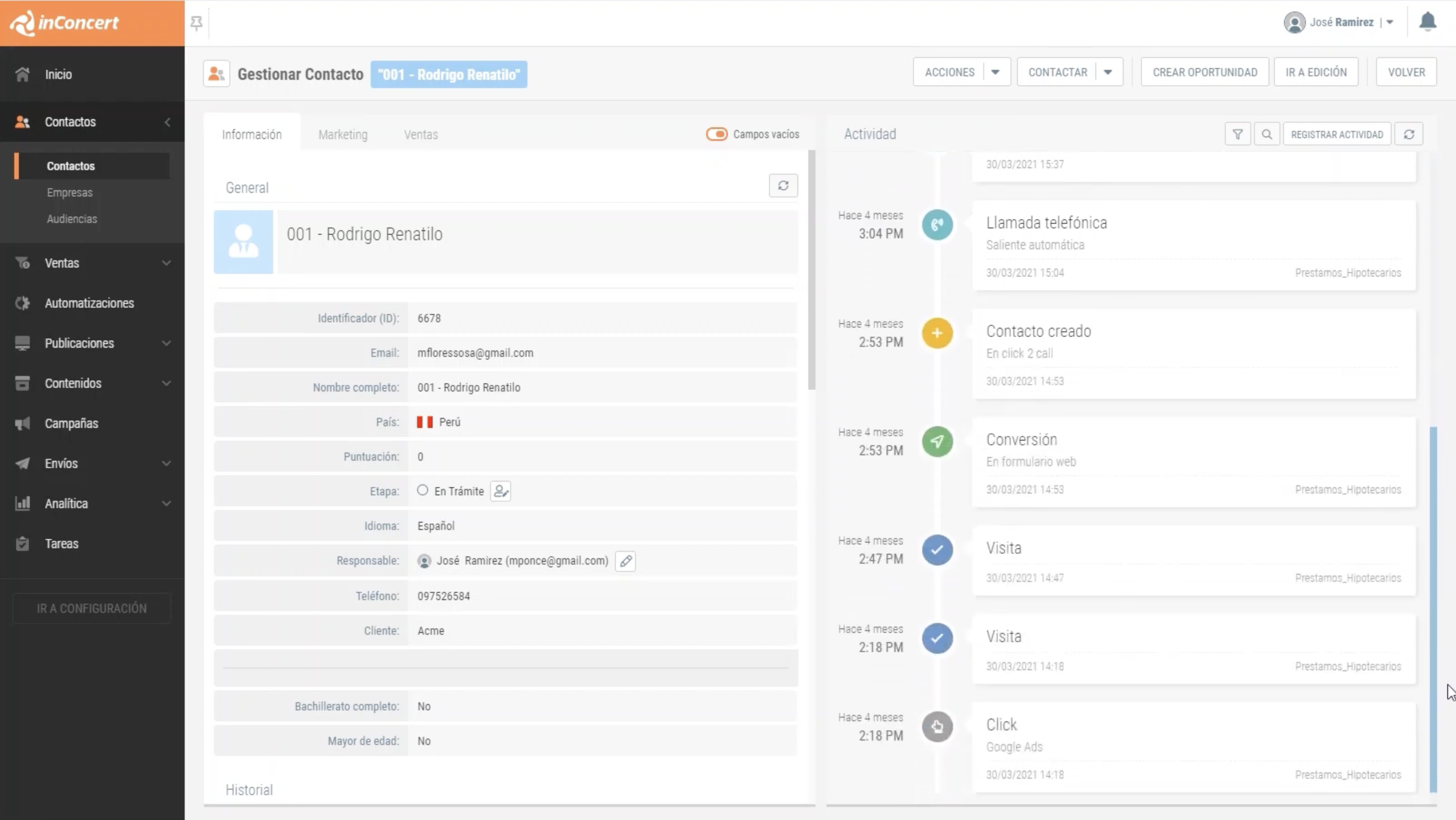
Task: Click the Llamada telefónica timeline icon
Action: point(937,225)
